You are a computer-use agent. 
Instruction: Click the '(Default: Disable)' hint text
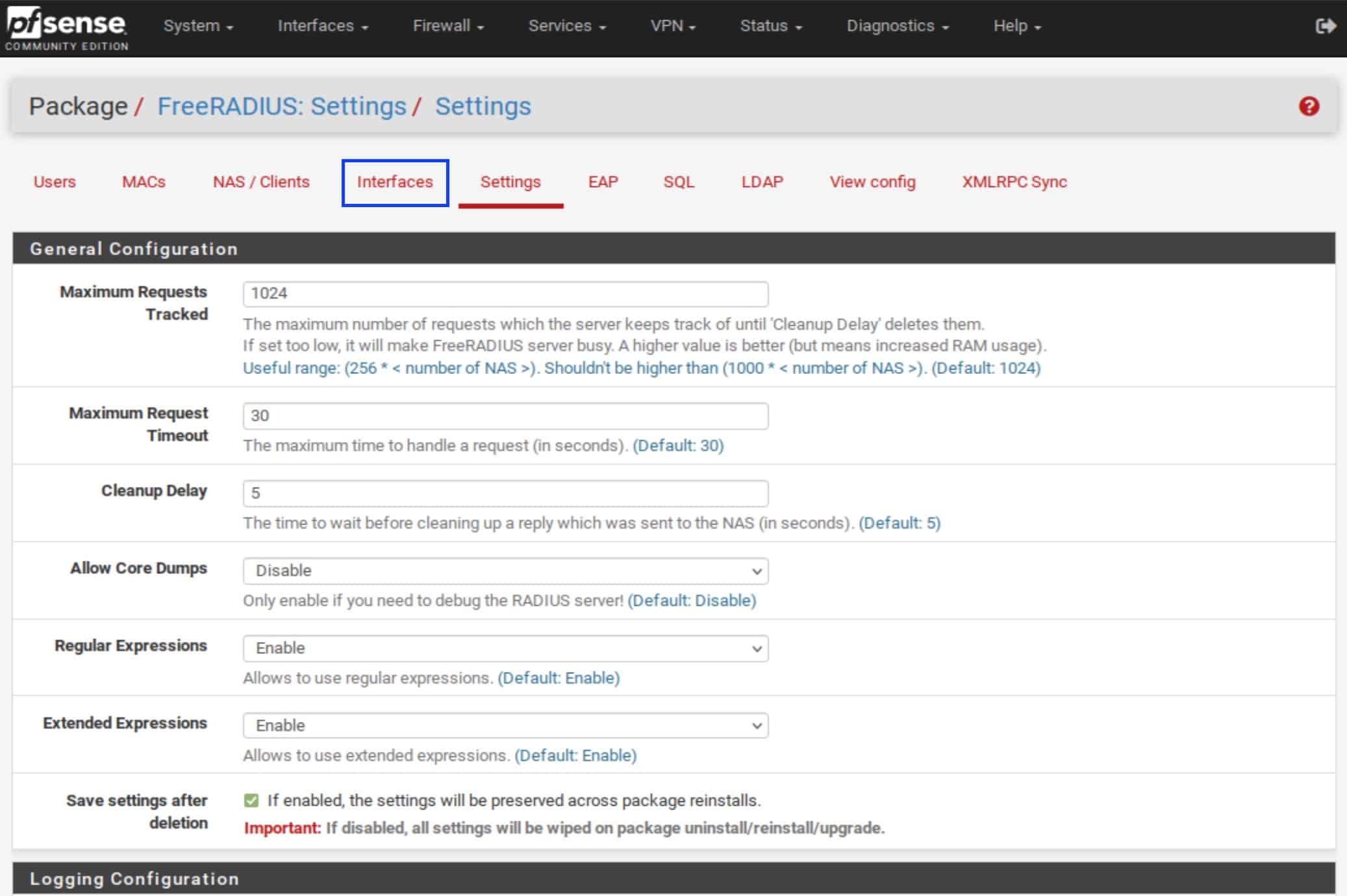coord(692,600)
